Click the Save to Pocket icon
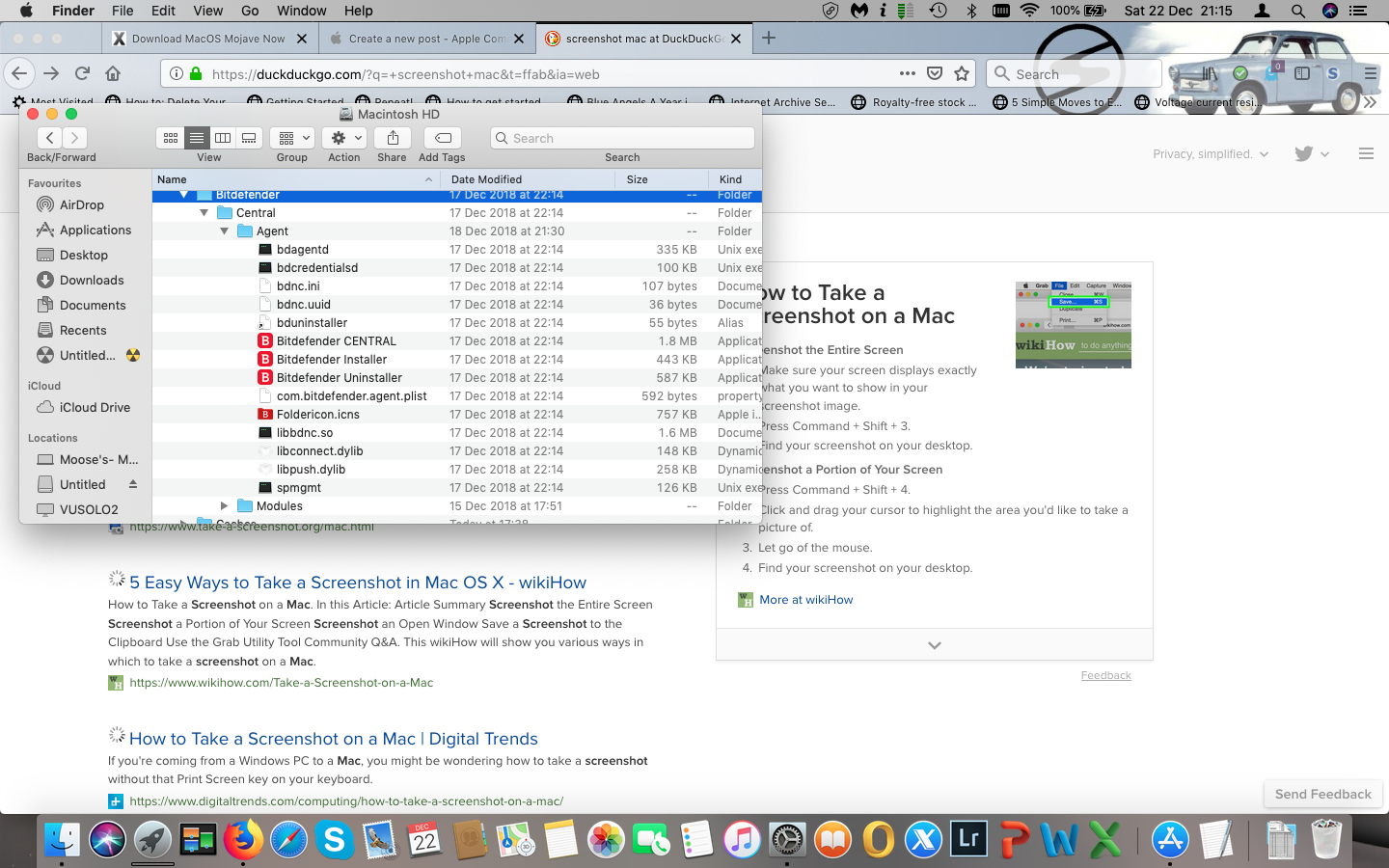The height and width of the screenshot is (868, 1389). (935, 73)
